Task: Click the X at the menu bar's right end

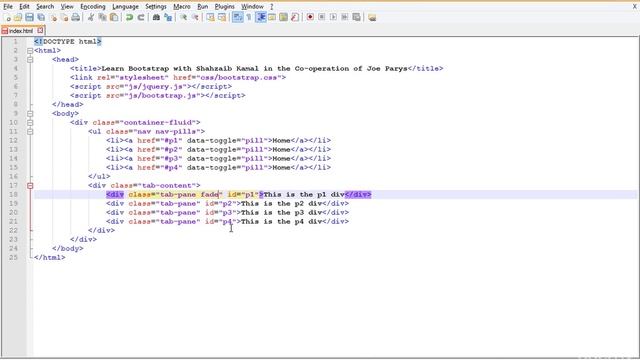Action: 635,7
